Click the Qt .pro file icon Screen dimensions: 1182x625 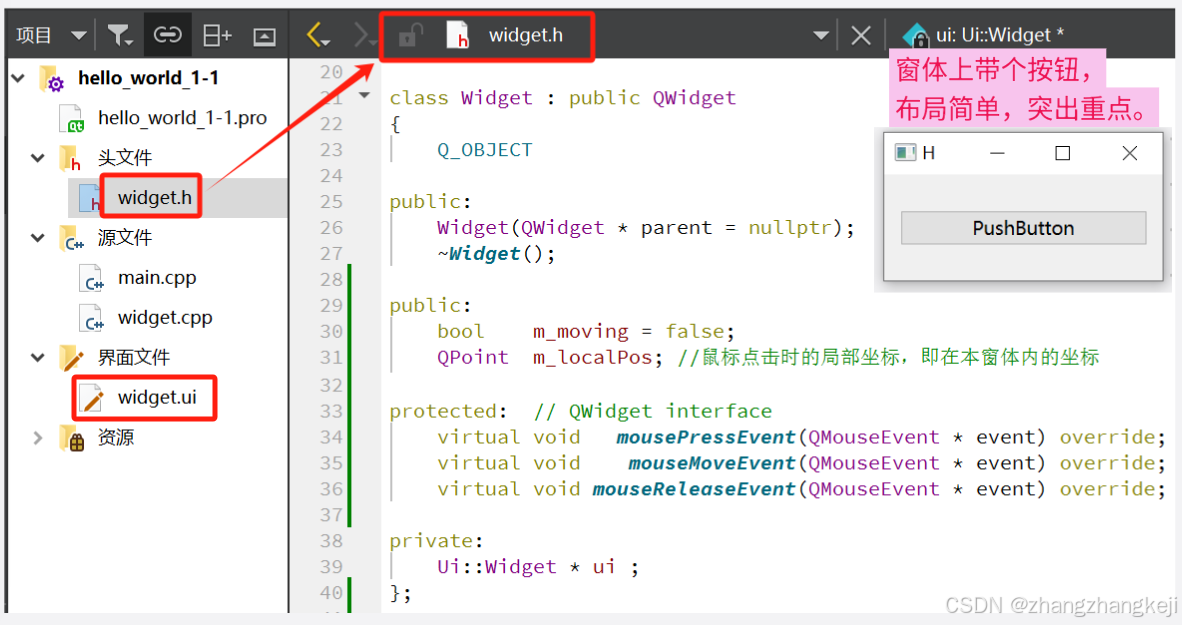click(x=72, y=118)
